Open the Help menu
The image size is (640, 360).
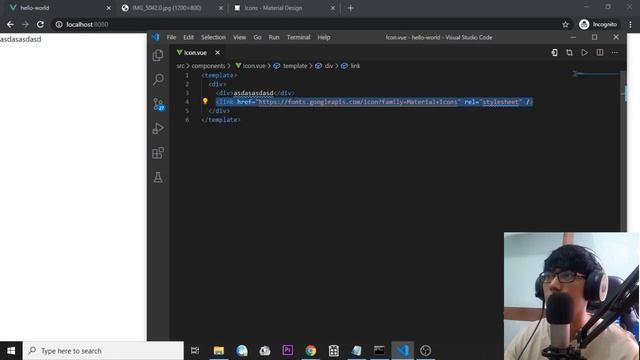[x=324, y=37]
